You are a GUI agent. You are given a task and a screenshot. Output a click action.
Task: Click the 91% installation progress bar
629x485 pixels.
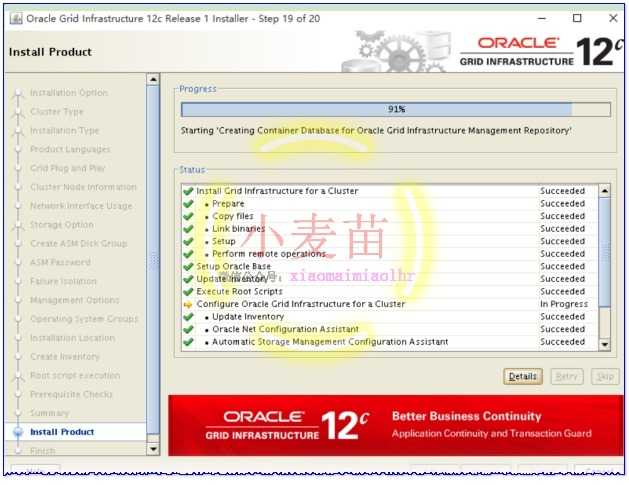tap(396, 110)
